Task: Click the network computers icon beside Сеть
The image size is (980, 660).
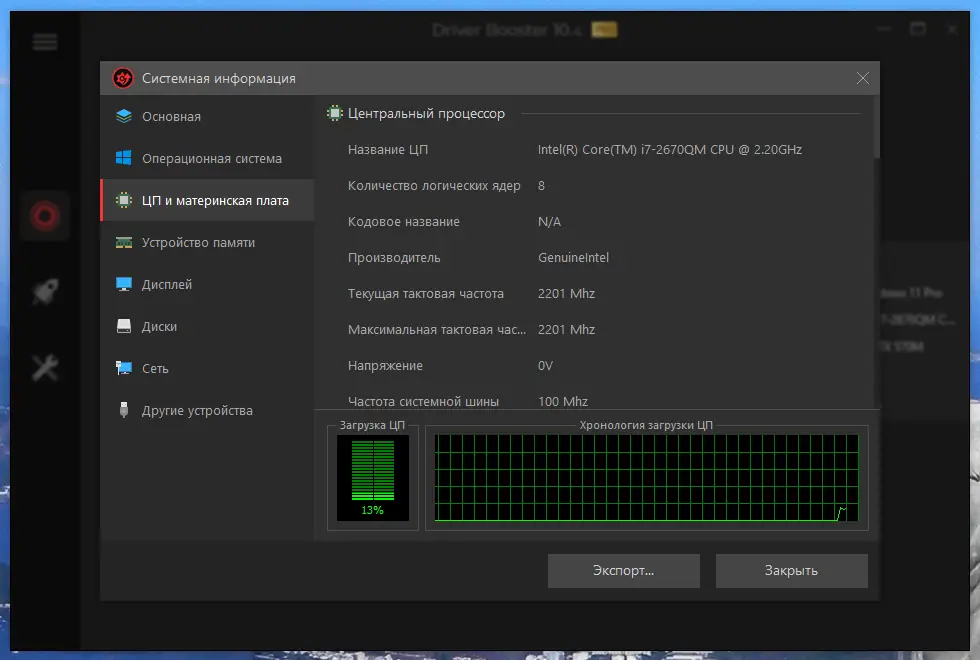Action: (124, 368)
